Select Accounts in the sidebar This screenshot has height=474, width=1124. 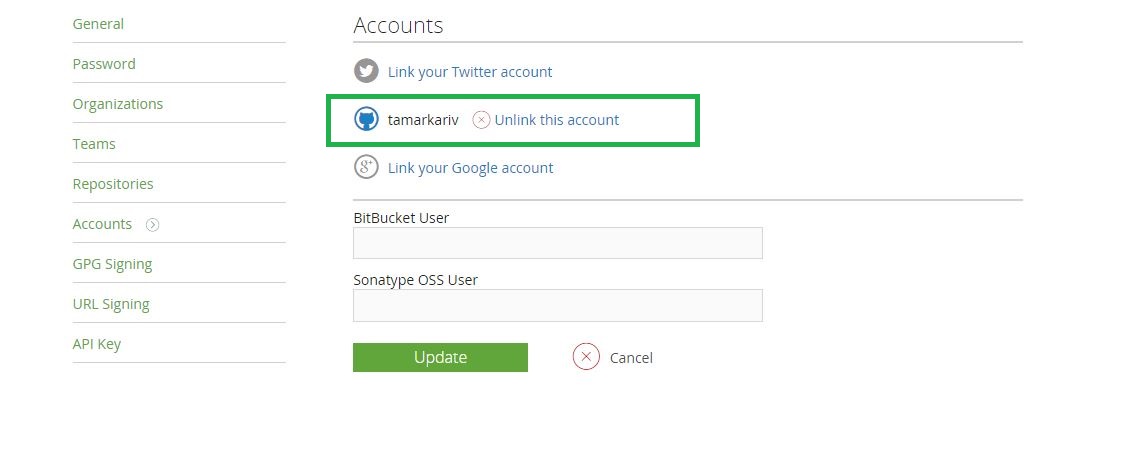[x=102, y=224]
